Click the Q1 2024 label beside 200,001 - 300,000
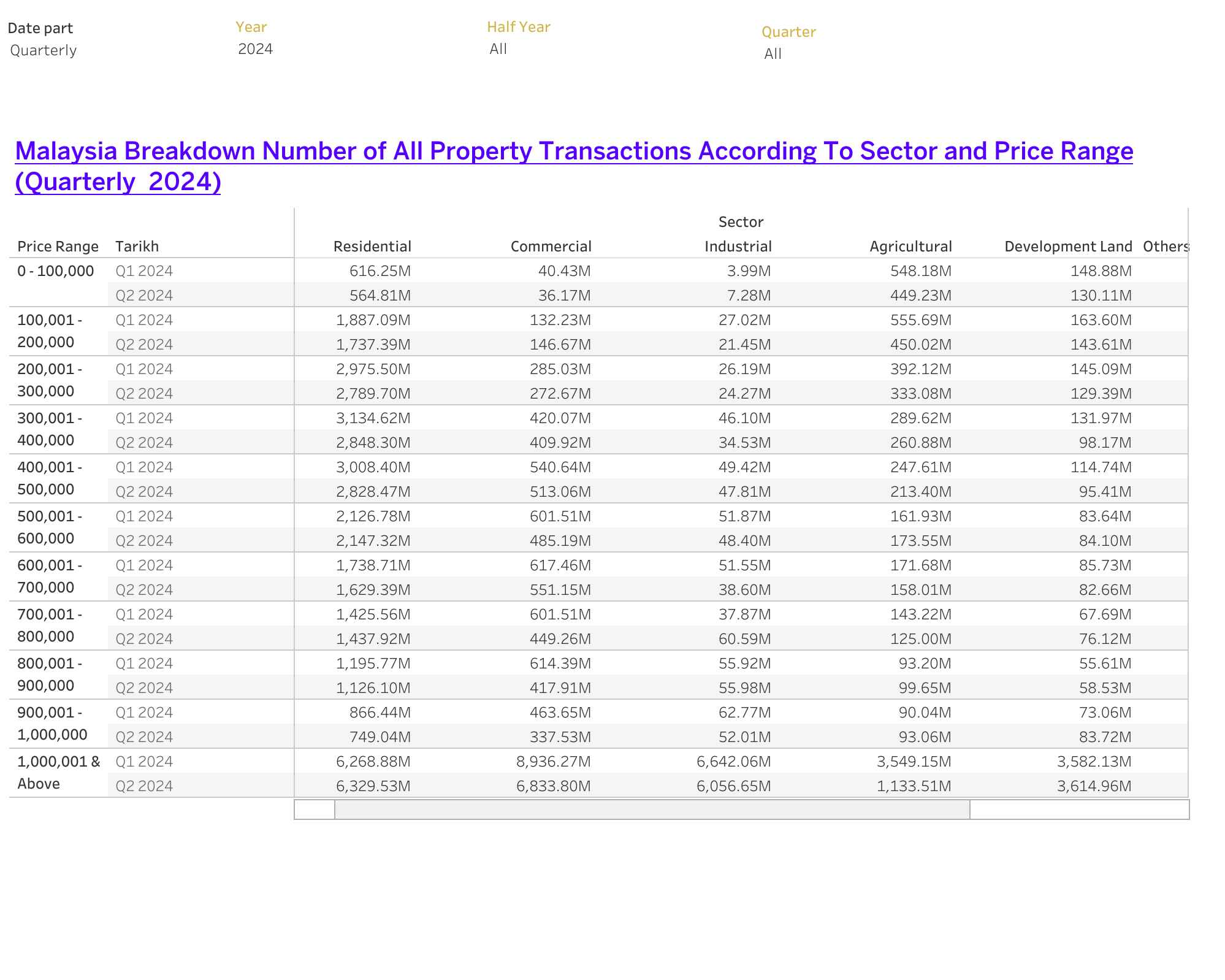Screen dimensions: 1225x980 pos(145,369)
